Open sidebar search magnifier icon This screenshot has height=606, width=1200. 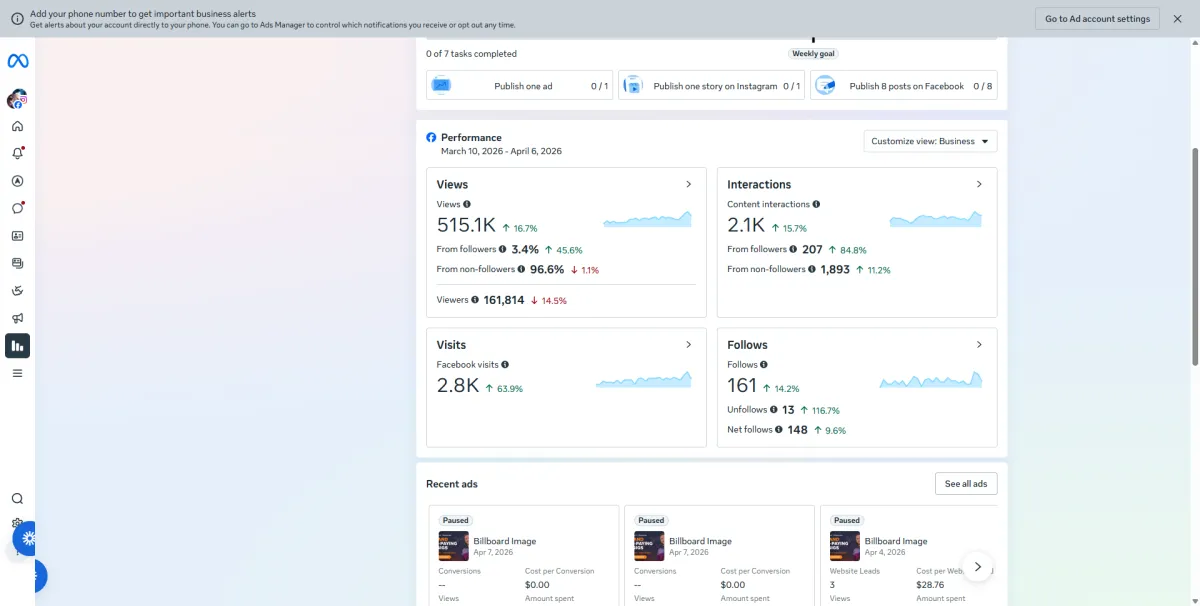click(17, 499)
